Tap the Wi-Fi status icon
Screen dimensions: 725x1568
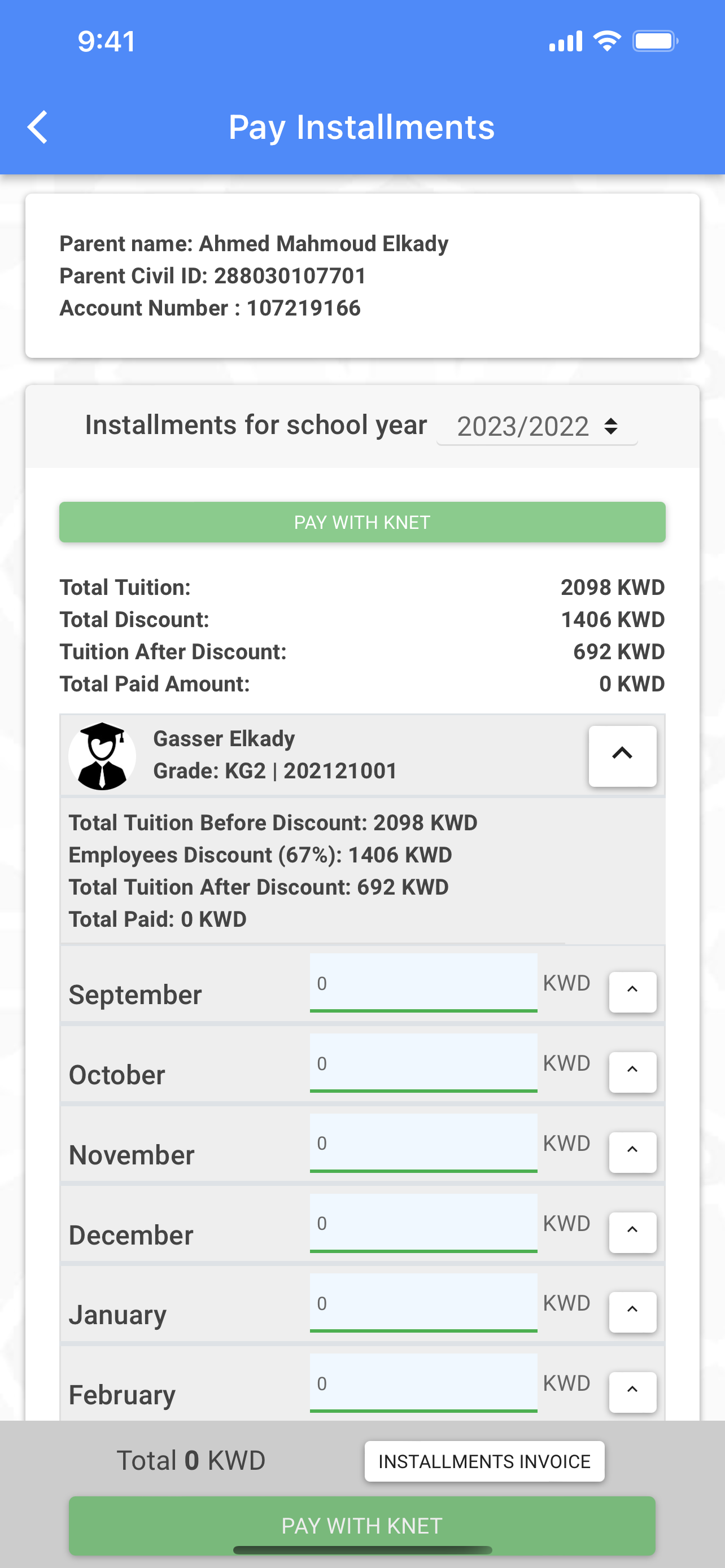pos(607,41)
